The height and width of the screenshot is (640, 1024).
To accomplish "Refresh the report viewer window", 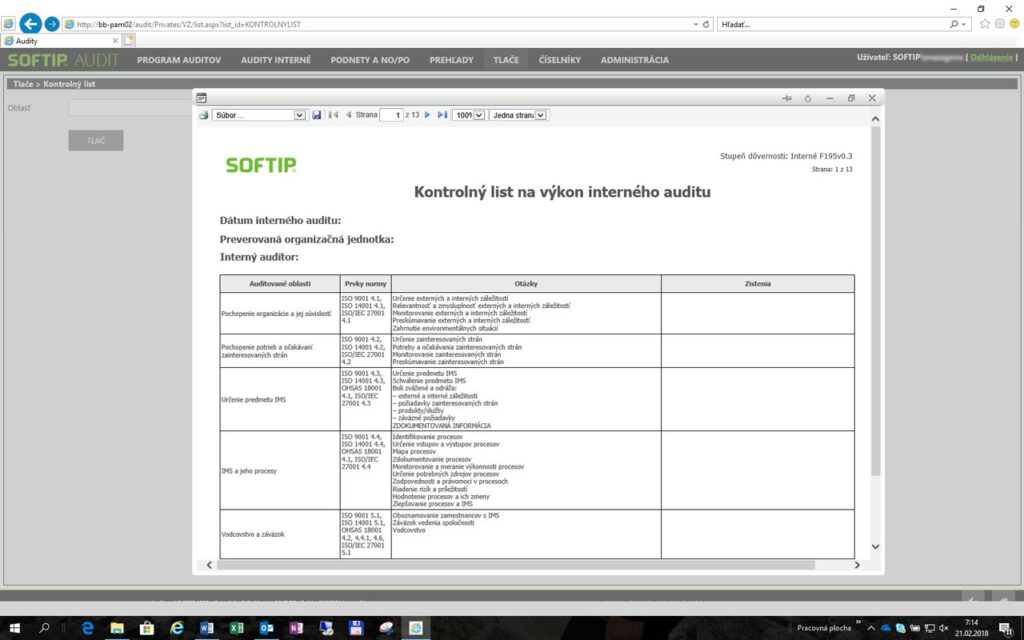I will tap(808, 97).
